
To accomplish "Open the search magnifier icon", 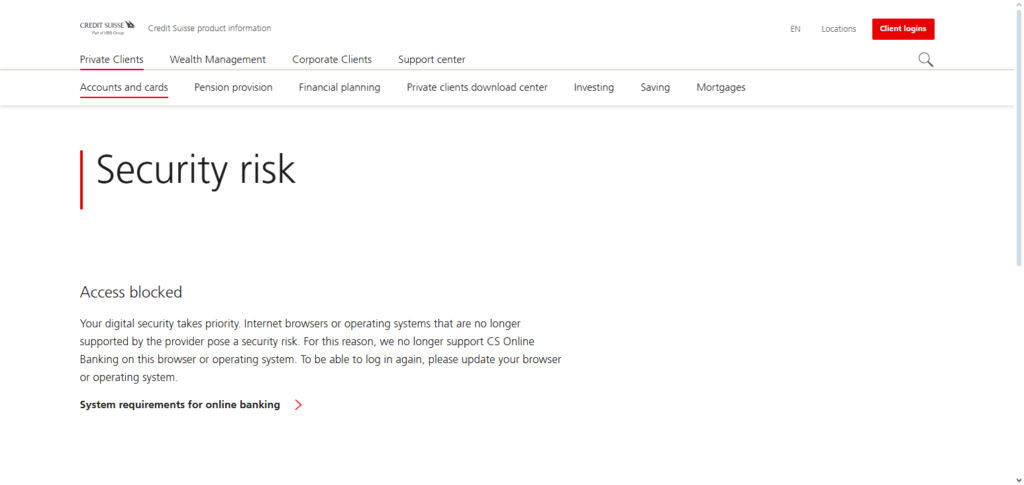I will tap(925, 60).
